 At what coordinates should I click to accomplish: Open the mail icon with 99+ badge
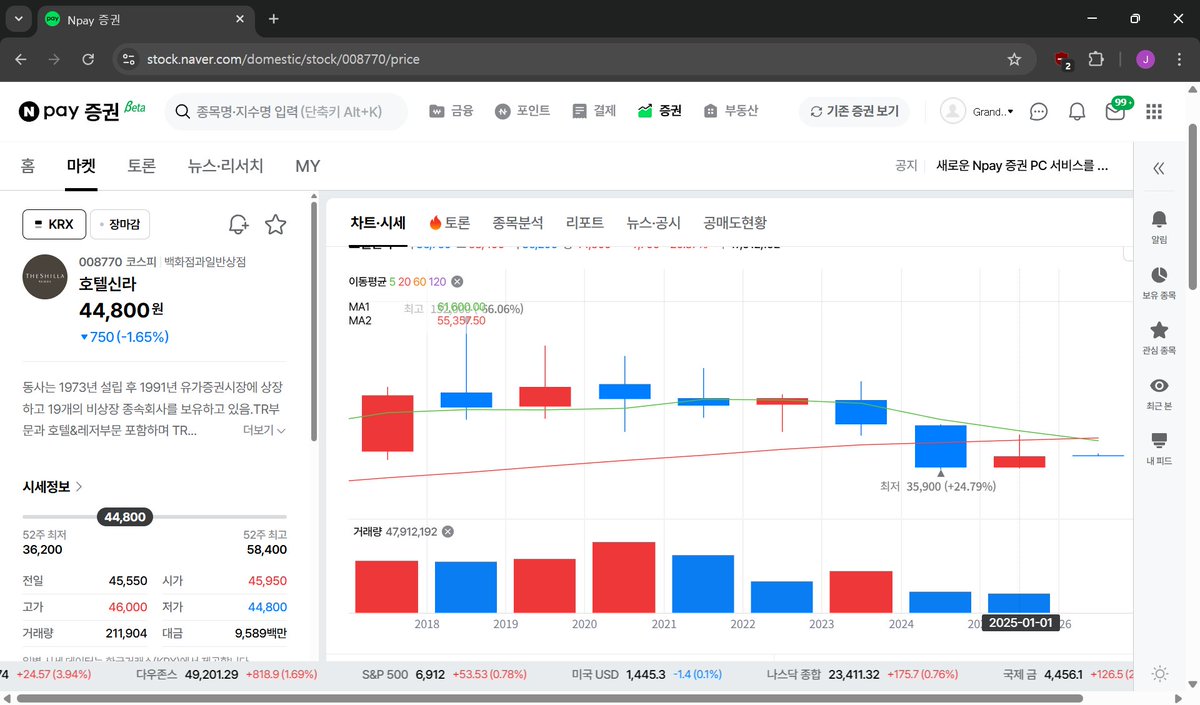point(1116,111)
